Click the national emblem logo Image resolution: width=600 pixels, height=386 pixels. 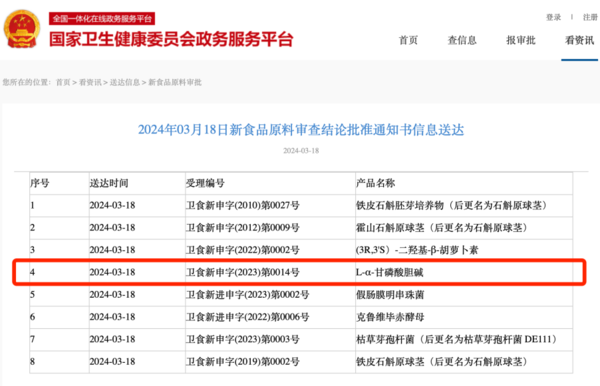tap(21, 29)
